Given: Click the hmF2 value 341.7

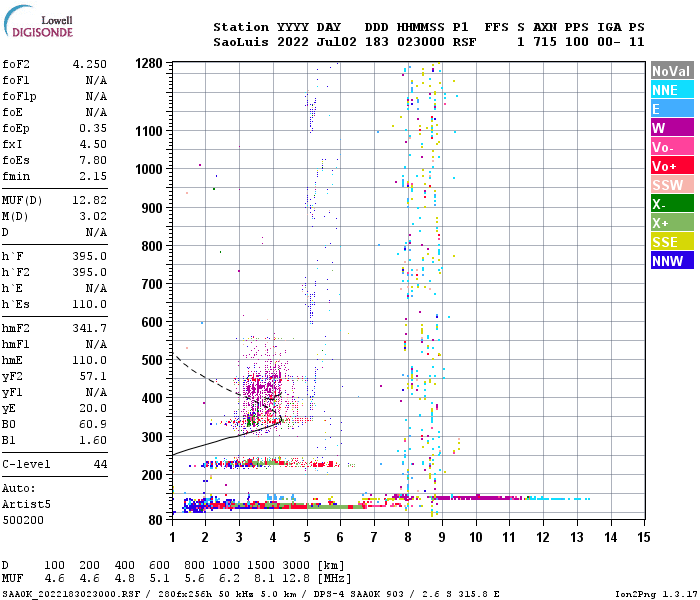Looking at the screenshot, I should (x=90, y=329).
